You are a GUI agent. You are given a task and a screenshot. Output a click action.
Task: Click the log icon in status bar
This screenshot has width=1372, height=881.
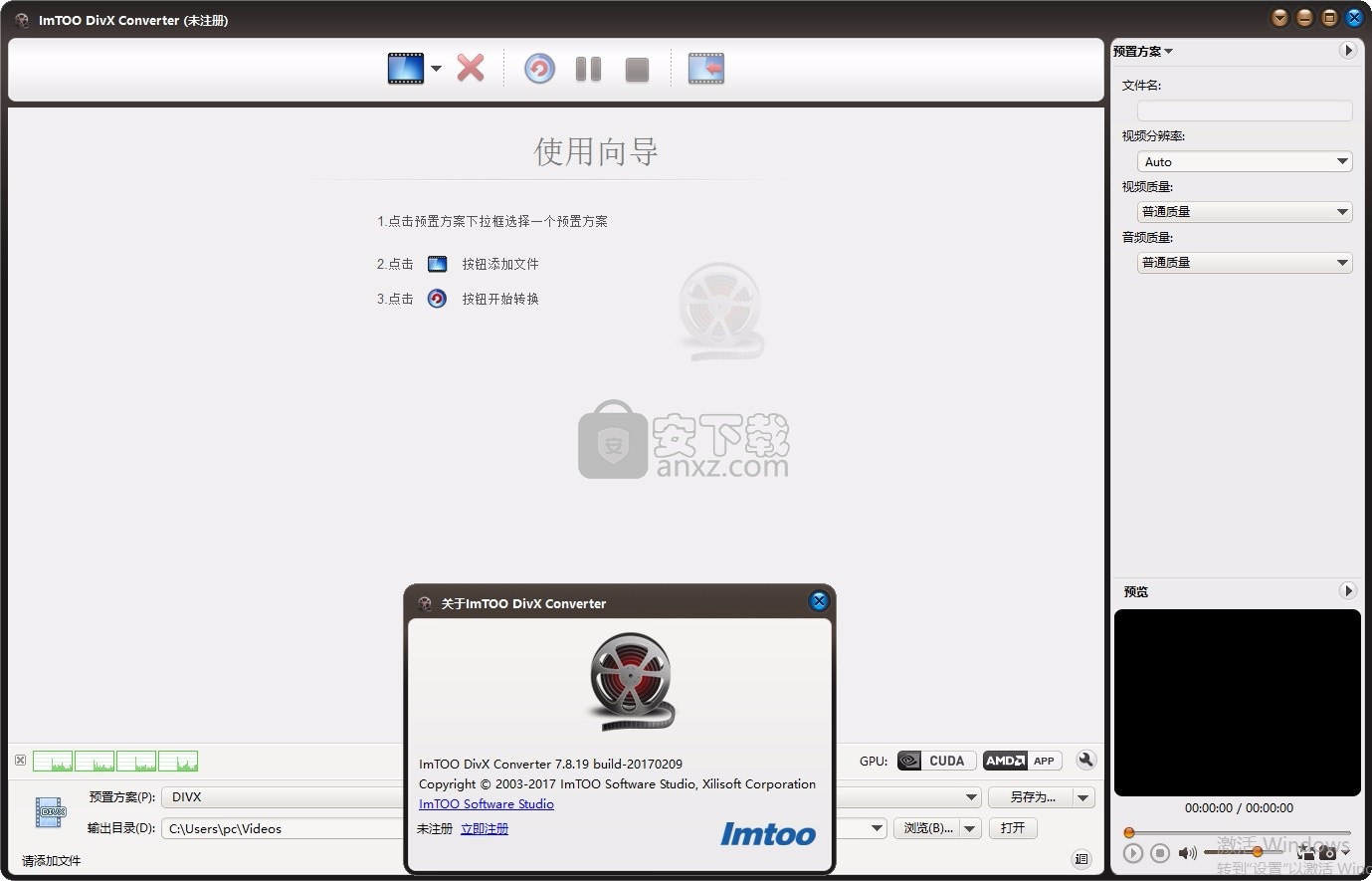point(1081,859)
